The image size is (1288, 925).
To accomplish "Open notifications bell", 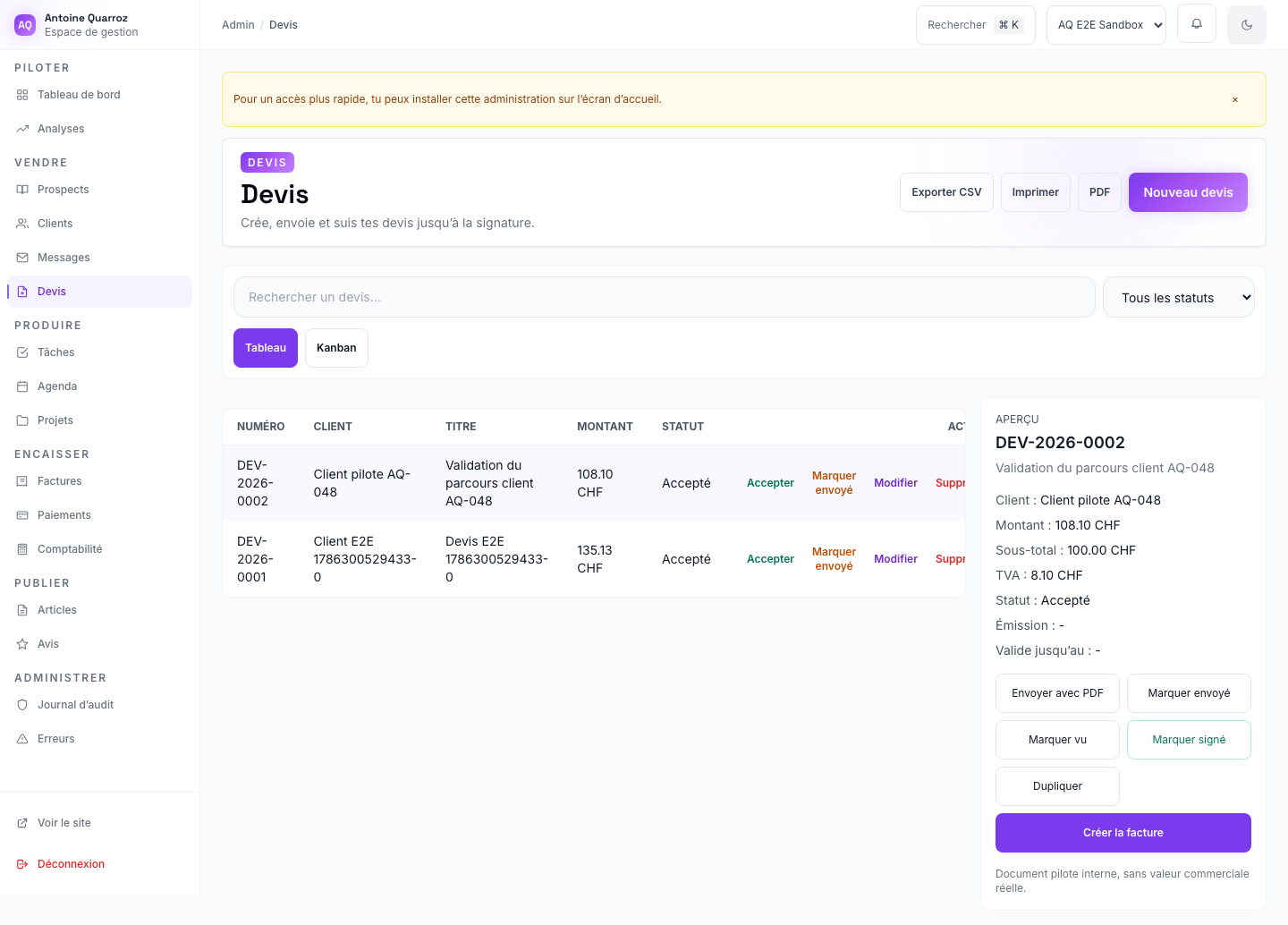I will [1197, 24].
